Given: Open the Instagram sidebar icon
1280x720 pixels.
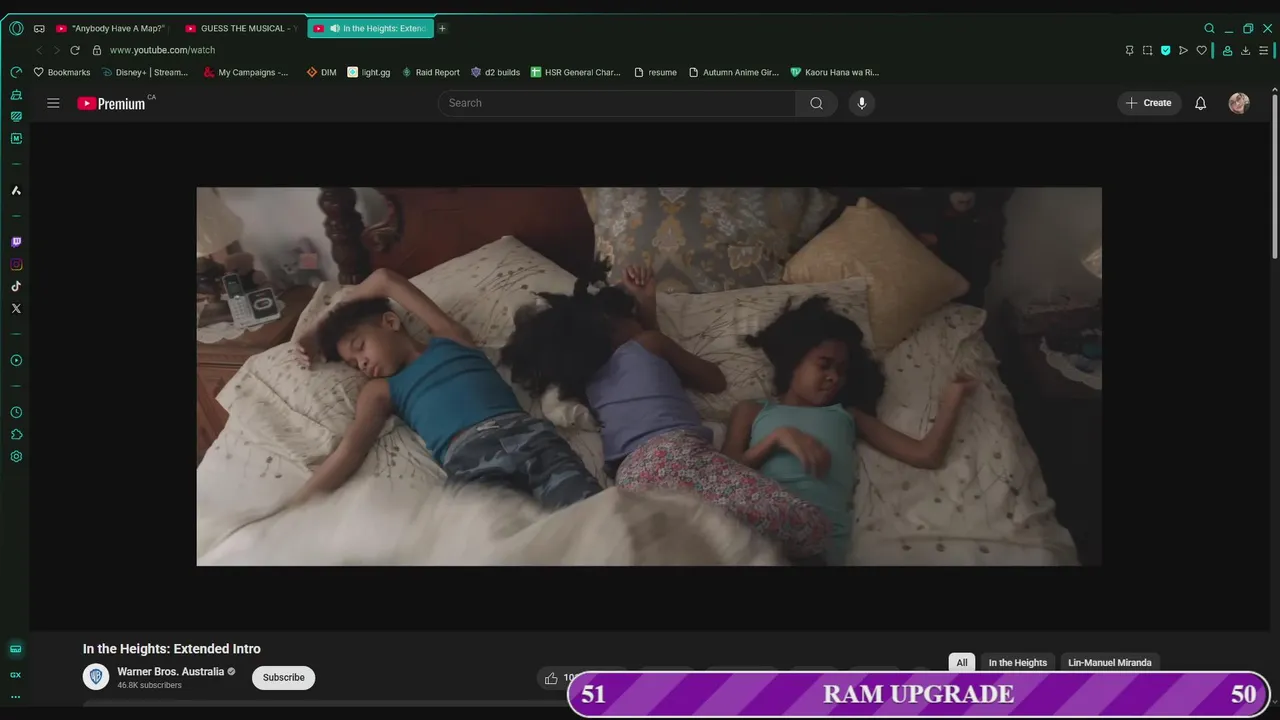Looking at the screenshot, I should pyautogui.click(x=16, y=264).
